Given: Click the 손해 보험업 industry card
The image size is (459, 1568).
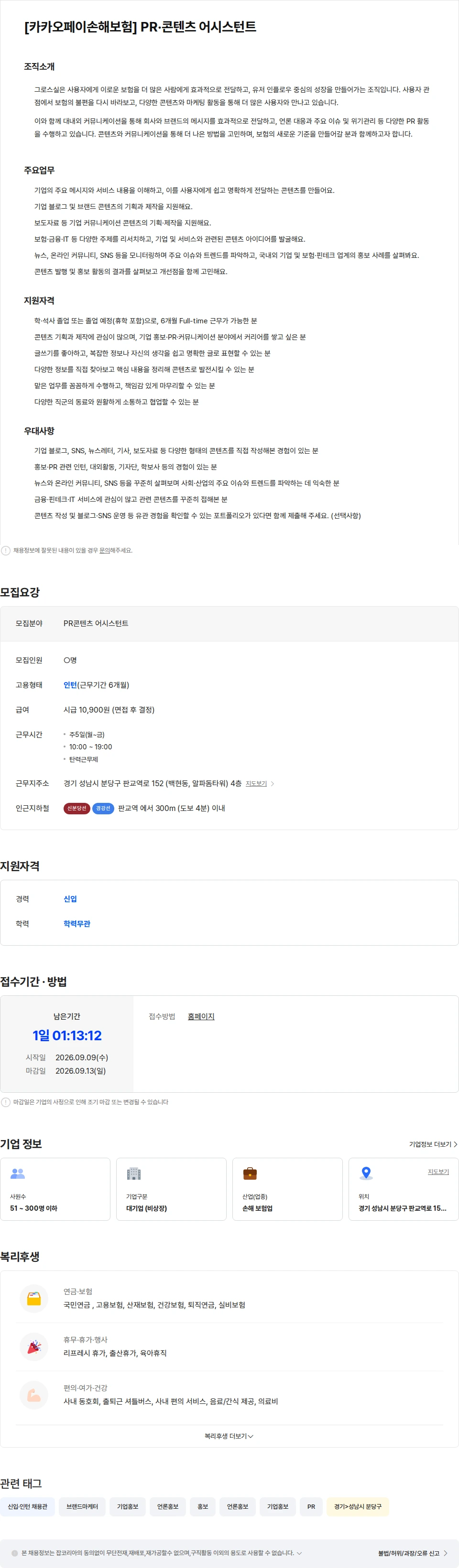Looking at the screenshot, I should coord(288,1189).
